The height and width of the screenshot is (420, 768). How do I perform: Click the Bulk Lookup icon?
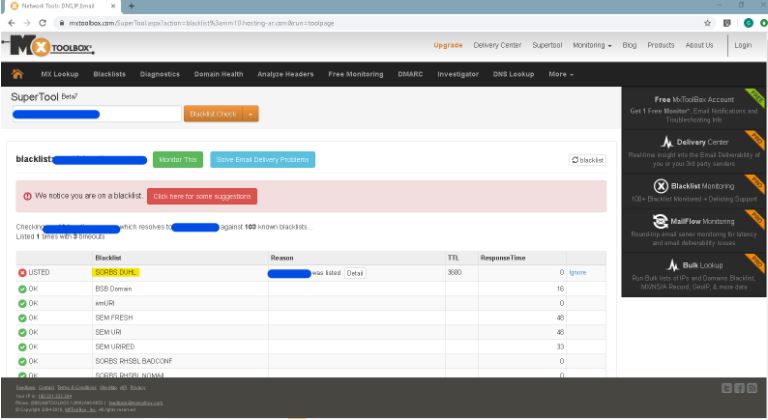672,265
